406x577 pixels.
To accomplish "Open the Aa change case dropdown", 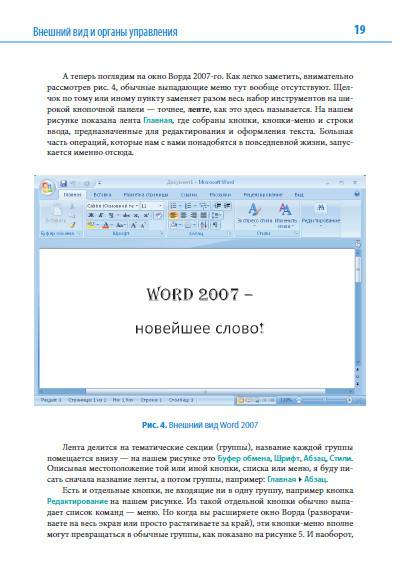I will click(x=121, y=224).
